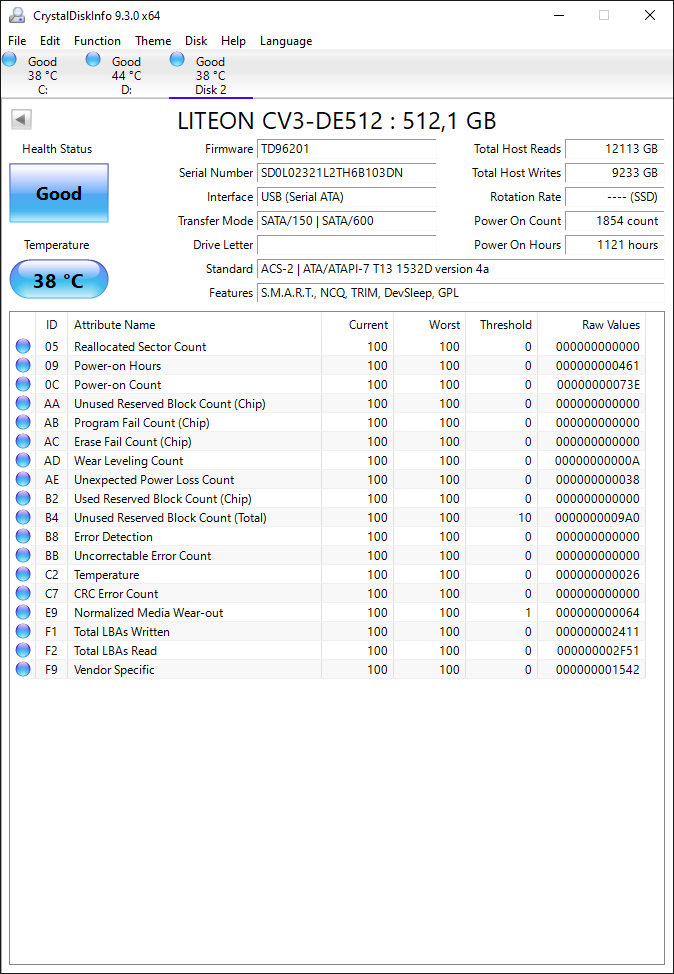
Task: Click Power On Count value 1854 count
Action: click(x=615, y=221)
